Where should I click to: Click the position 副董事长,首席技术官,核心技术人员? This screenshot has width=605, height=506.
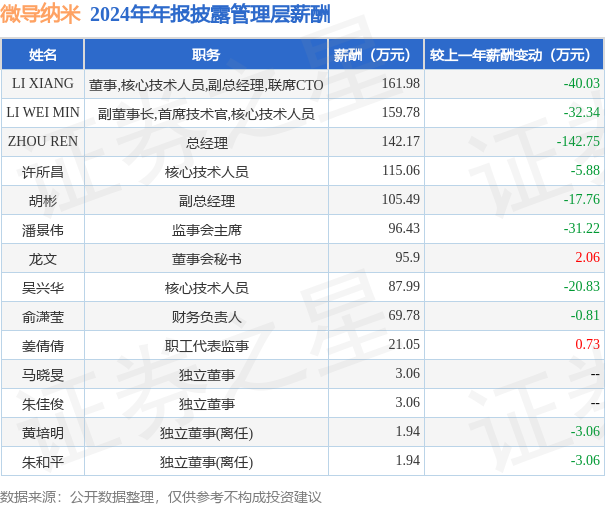coord(206,114)
